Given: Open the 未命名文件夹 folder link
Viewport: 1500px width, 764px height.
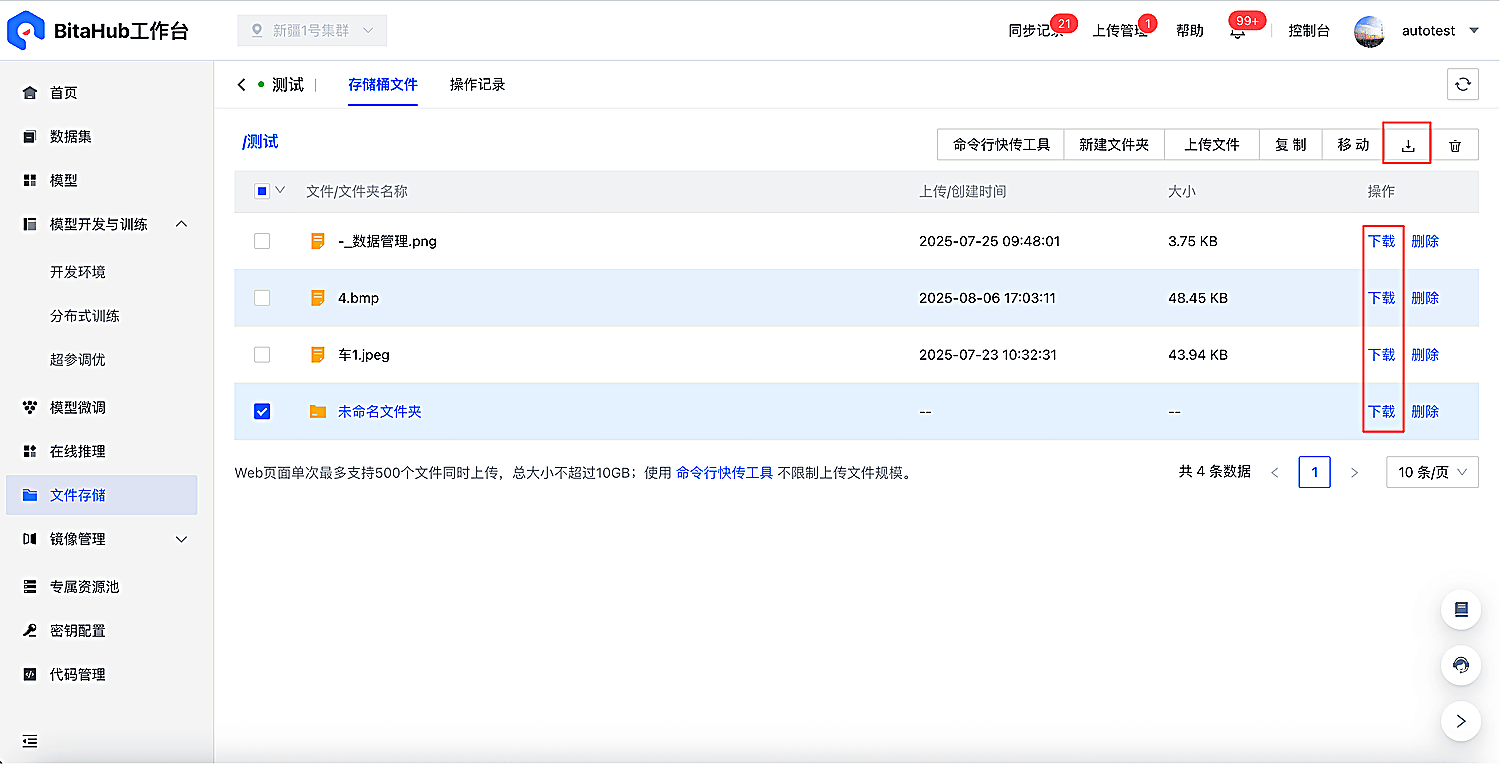Looking at the screenshot, I should [379, 411].
